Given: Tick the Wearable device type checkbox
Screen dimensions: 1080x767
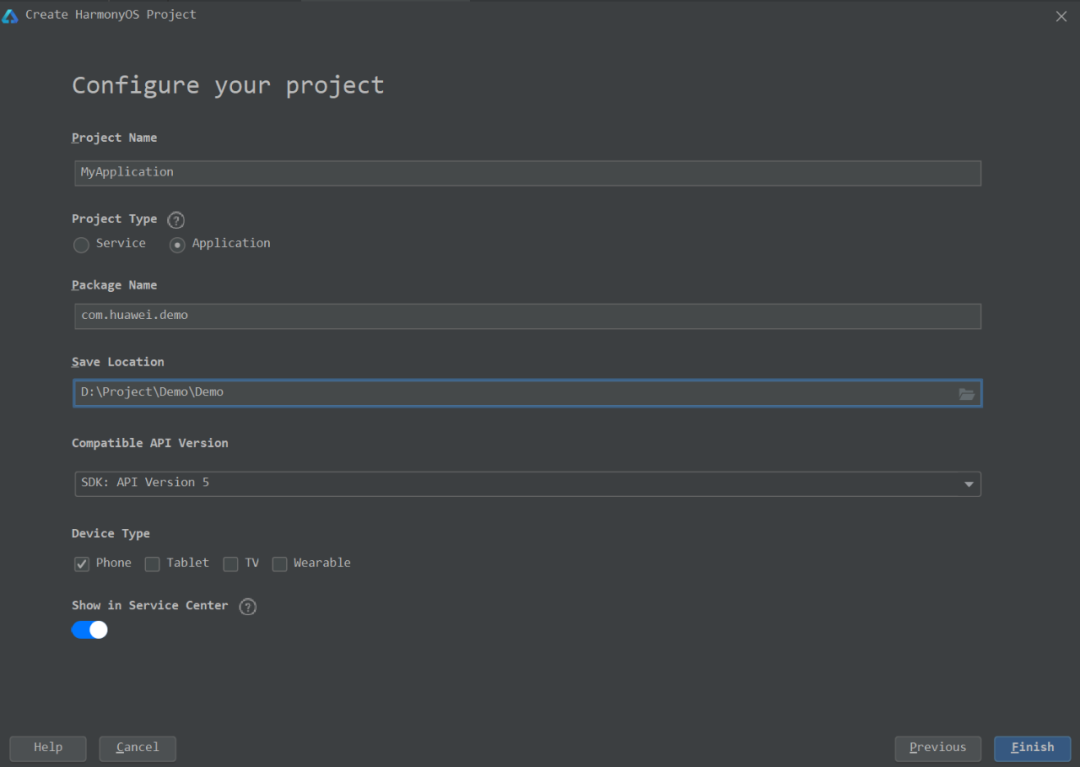Looking at the screenshot, I should 280,564.
